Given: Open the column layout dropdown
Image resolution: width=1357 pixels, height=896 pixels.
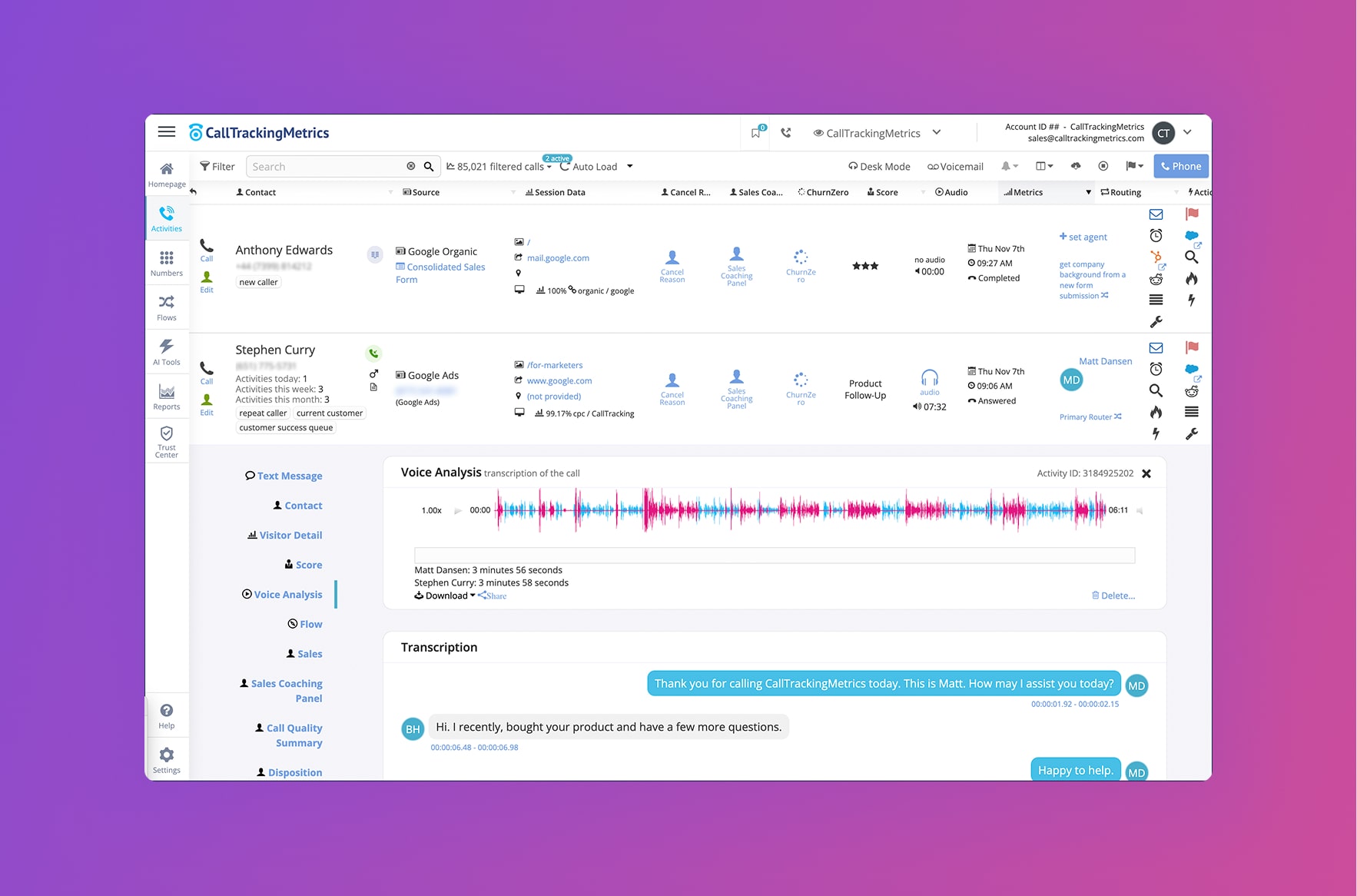Looking at the screenshot, I should pyautogui.click(x=1044, y=166).
